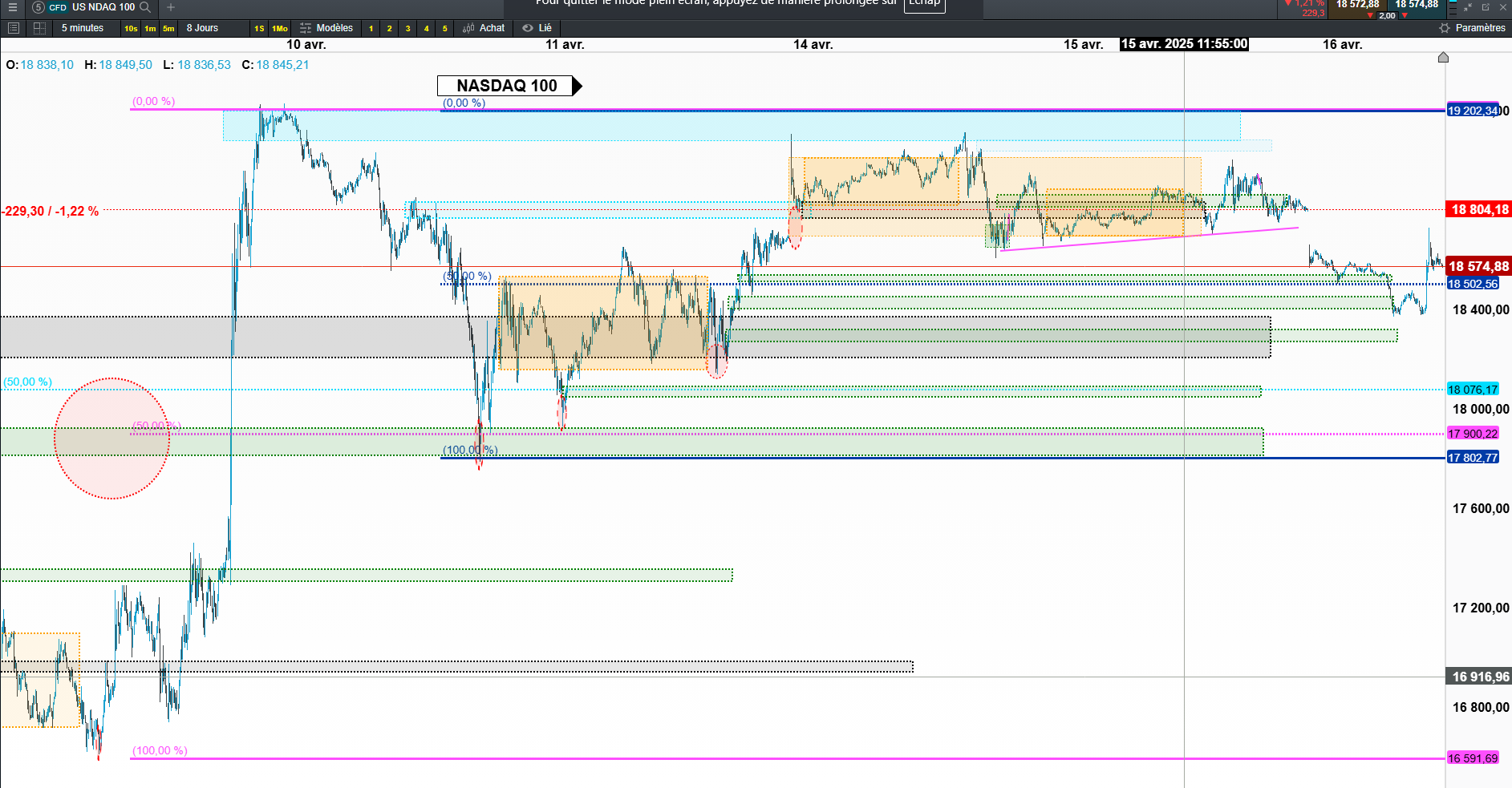Click the -229,30 / -1,22 % change label
This screenshot has height=788, width=1512.
[x=50, y=212]
